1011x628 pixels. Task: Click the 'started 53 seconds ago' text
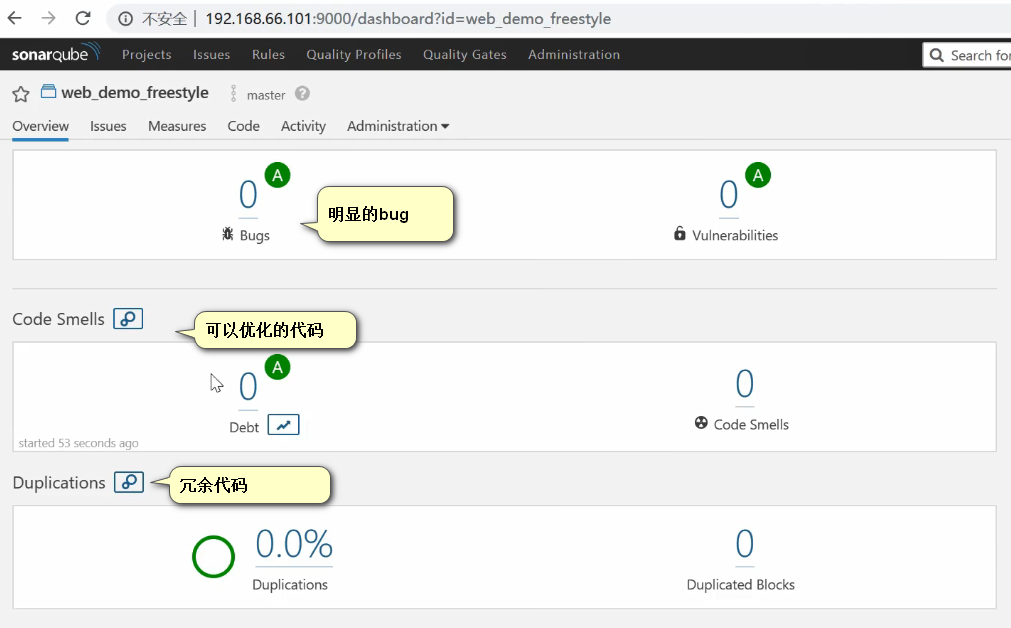point(78,443)
